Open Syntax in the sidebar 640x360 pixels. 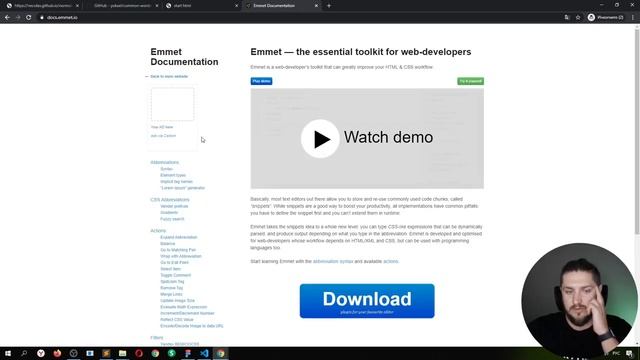click(x=167, y=169)
